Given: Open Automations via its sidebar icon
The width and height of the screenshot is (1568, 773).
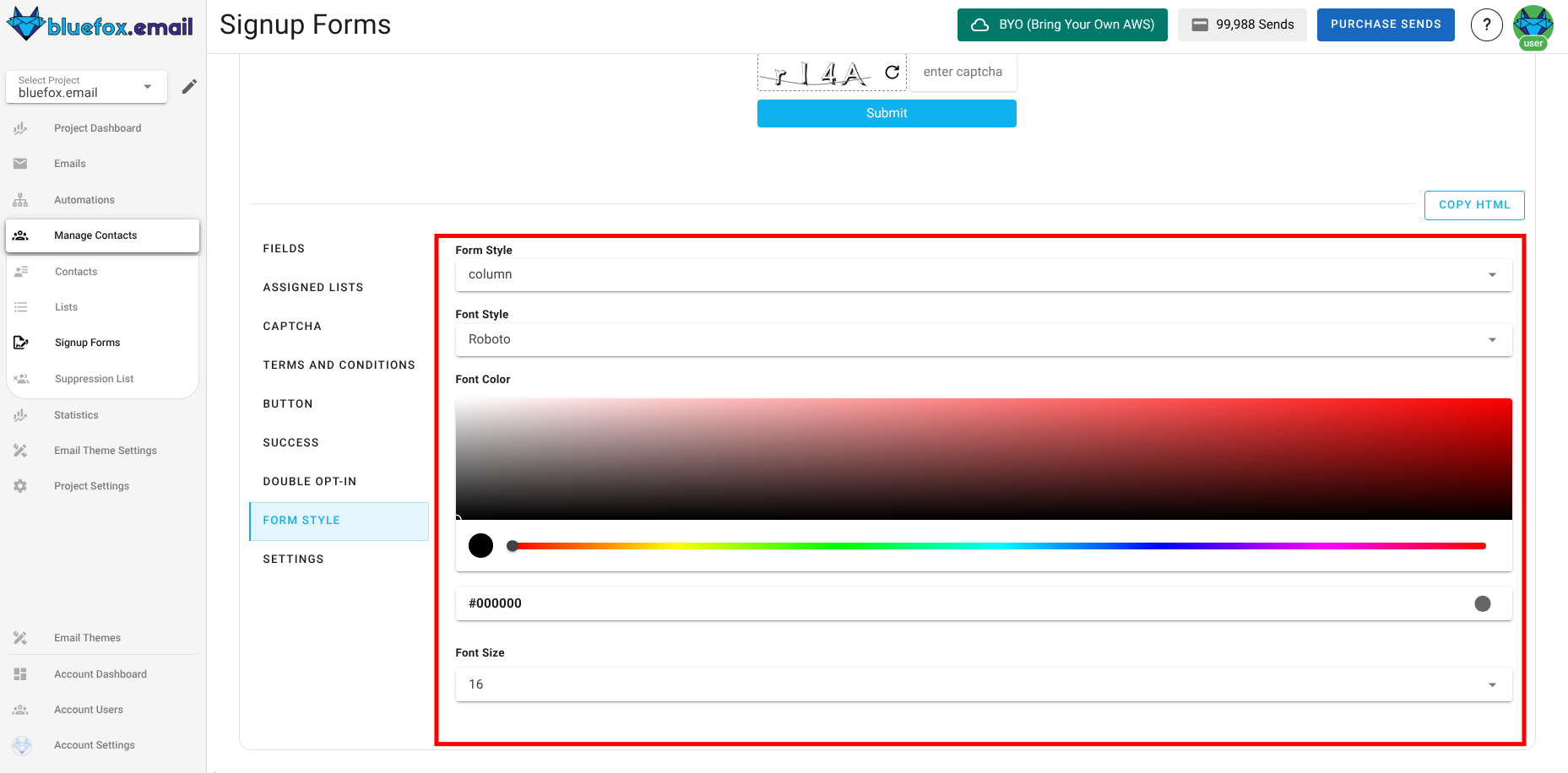Looking at the screenshot, I should 20,199.
